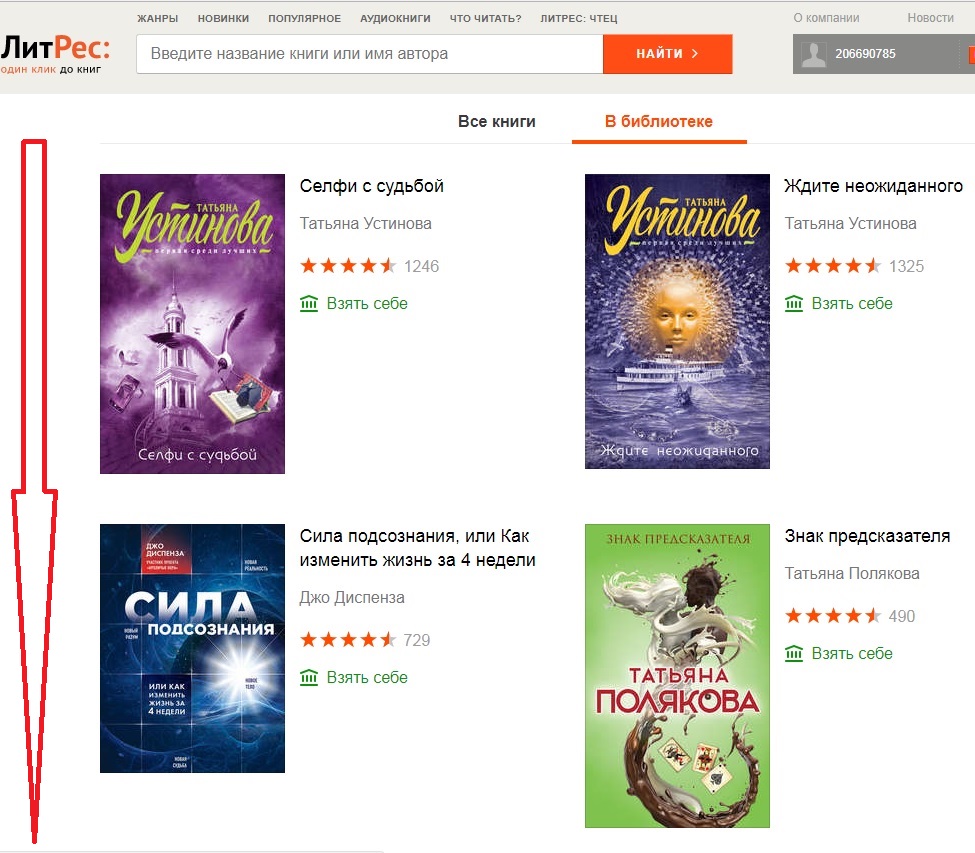This screenshot has width=975, height=853.
Task: Open the Селфи с судьбой cover thumbnail
Action: coord(193,324)
